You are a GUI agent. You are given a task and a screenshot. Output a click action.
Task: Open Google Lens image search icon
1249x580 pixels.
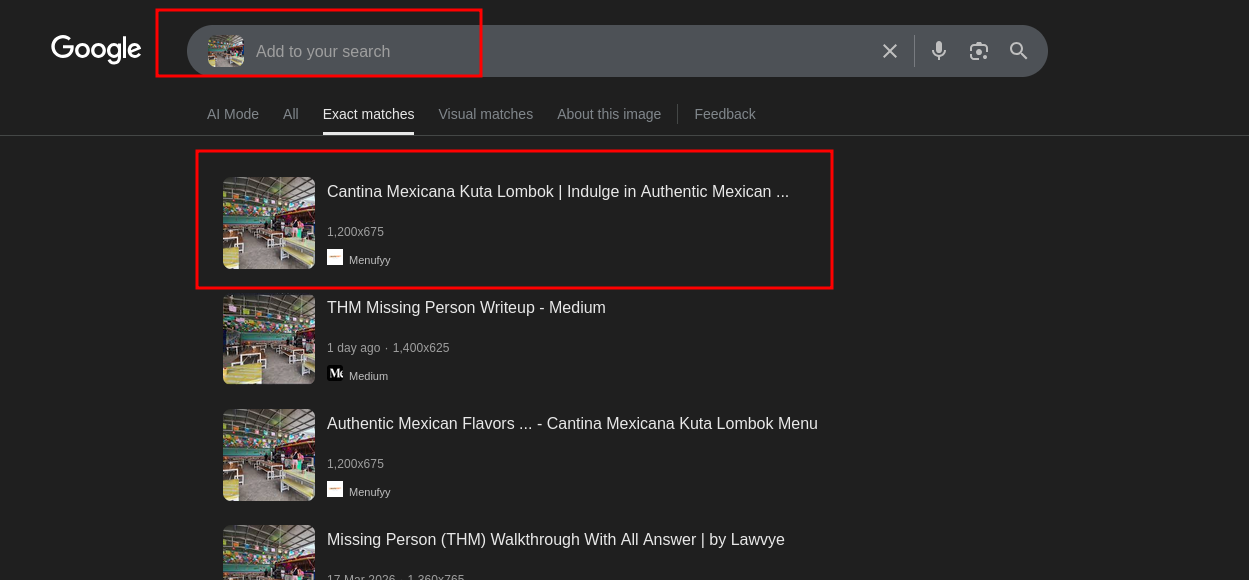[978, 51]
